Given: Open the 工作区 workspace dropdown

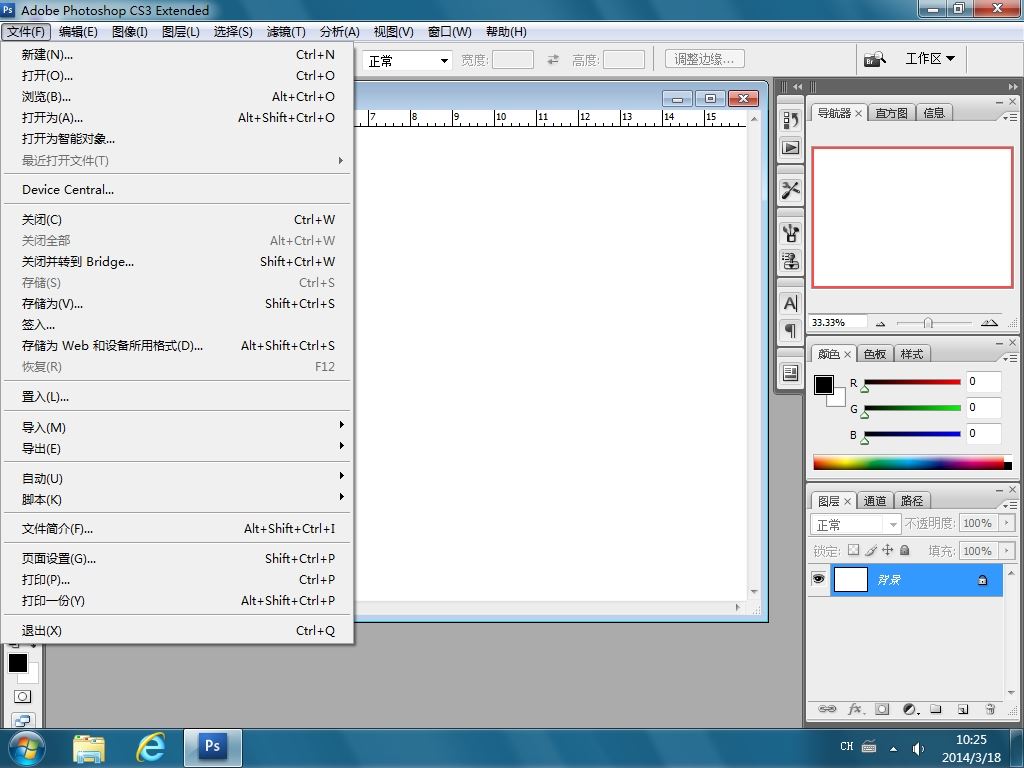Looking at the screenshot, I should pos(930,59).
